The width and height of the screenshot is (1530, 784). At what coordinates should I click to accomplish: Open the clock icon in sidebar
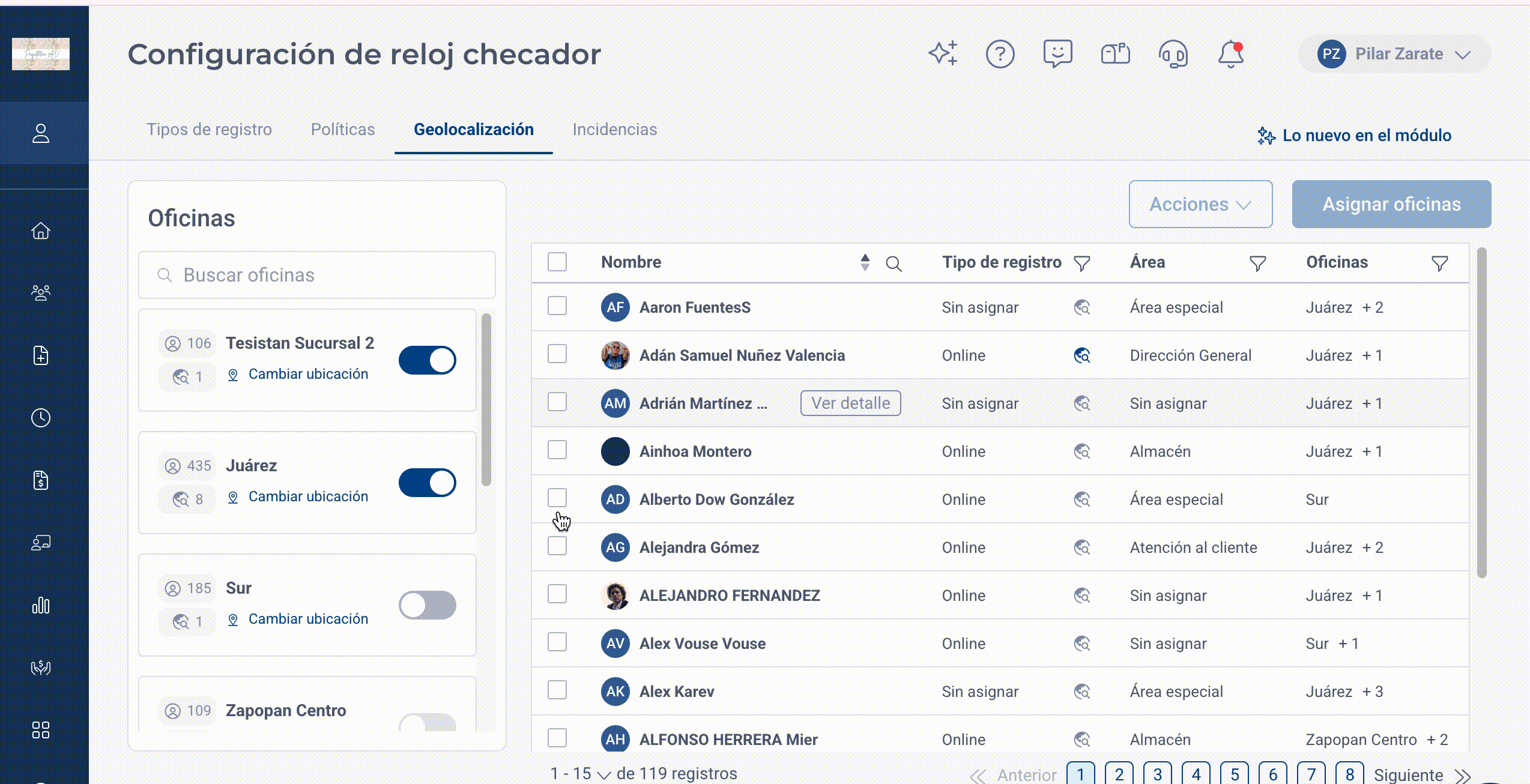pyautogui.click(x=41, y=418)
